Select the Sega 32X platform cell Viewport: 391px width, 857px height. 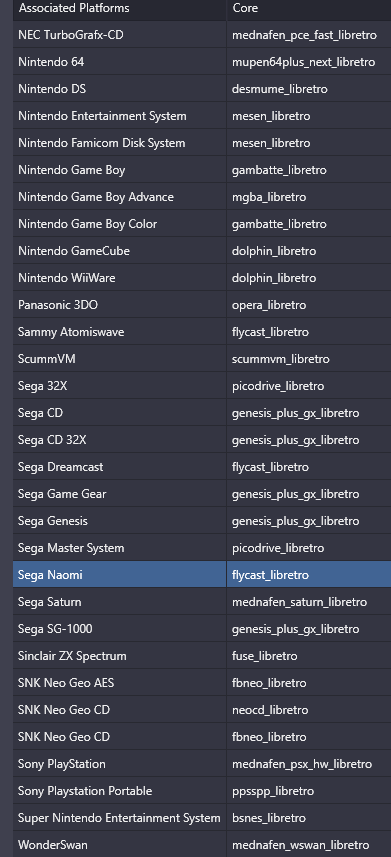[x=120, y=386]
